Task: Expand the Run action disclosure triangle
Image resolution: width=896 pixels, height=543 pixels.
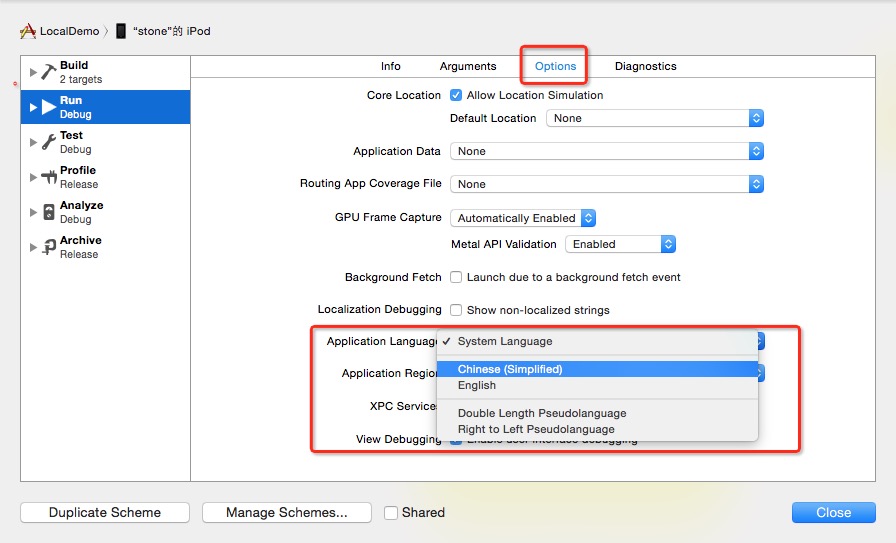Action: pos(33,107)
